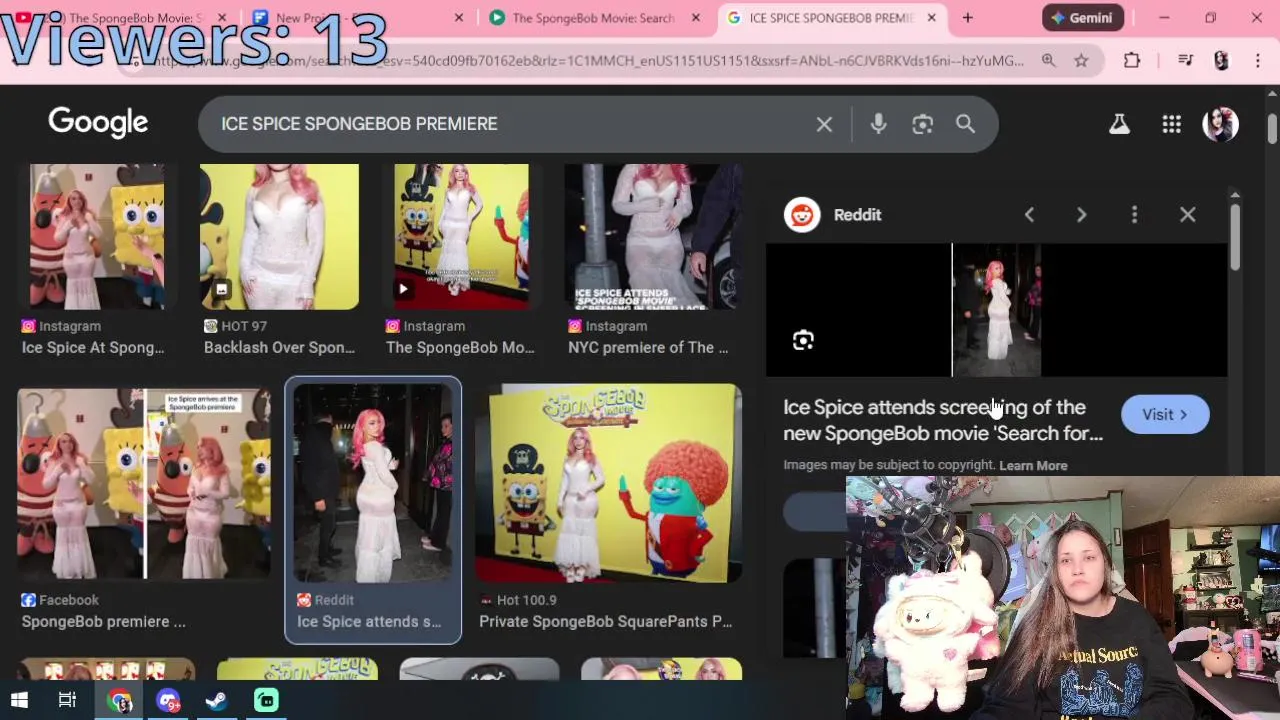Viewport: 1280px width, 720px height.
Task: Click 'Private SpongeBob SquarePants P...' caption
Action: (x=605, y=621)
